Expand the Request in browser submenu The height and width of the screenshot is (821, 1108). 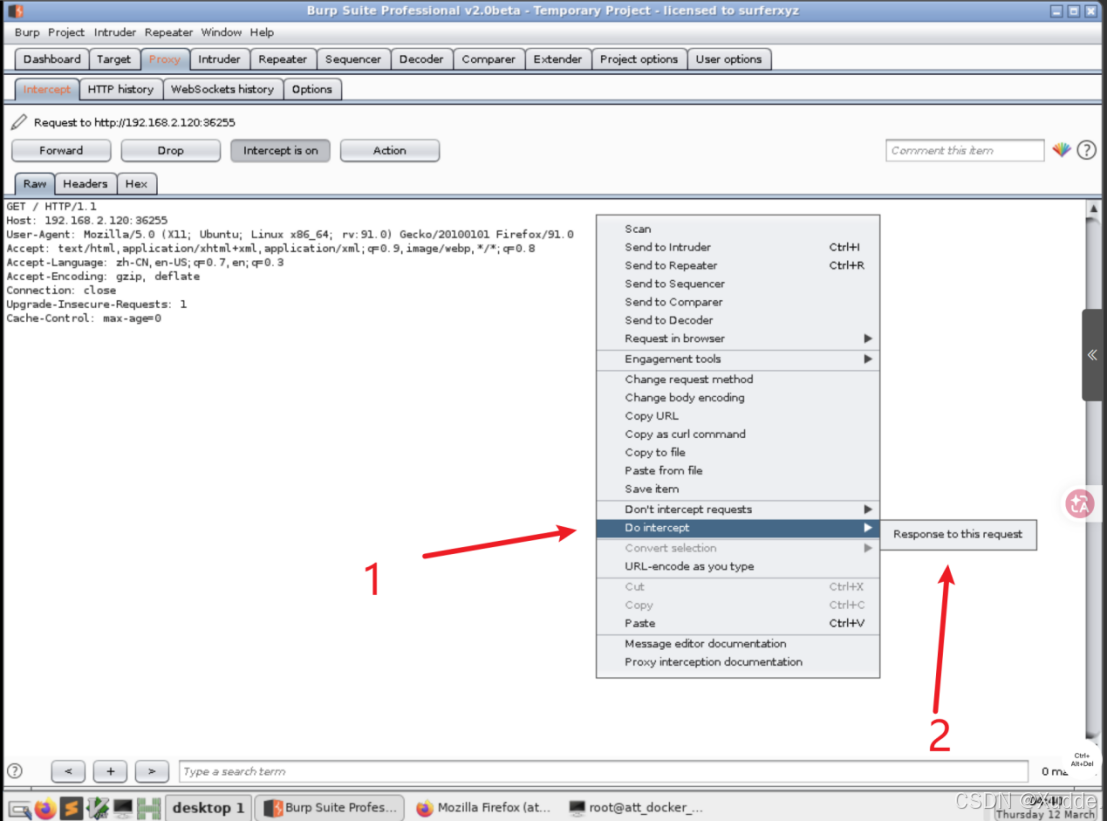pyautogui.click(x=738, y=338)
